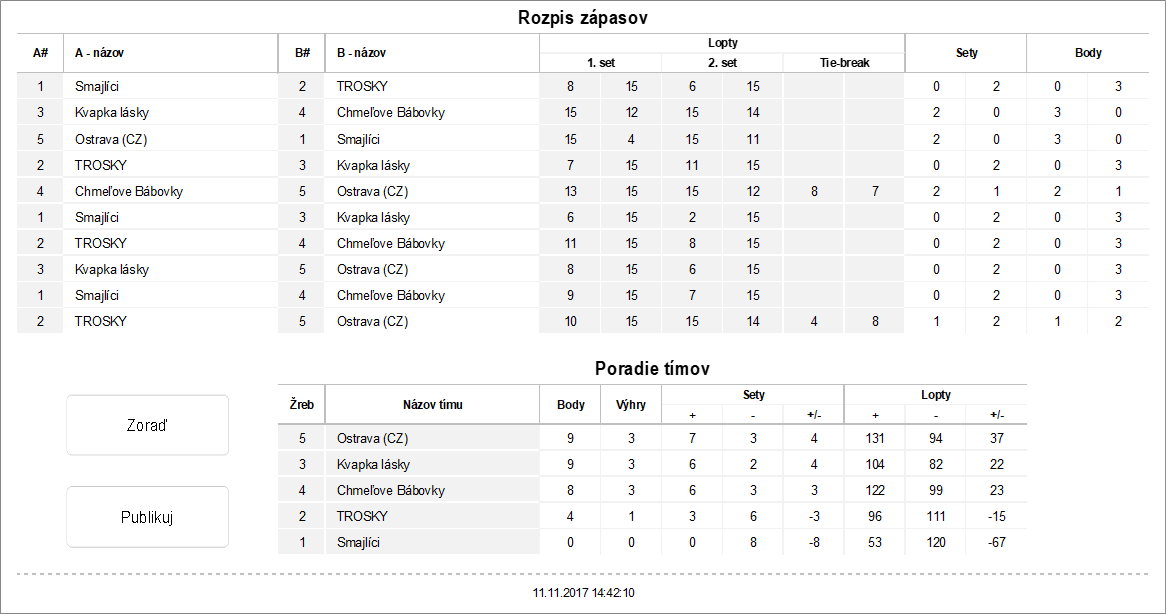Viewport: 1166px width, 614px height.
Task: Click the 2. set column header
Action: (x=722, y=62)
